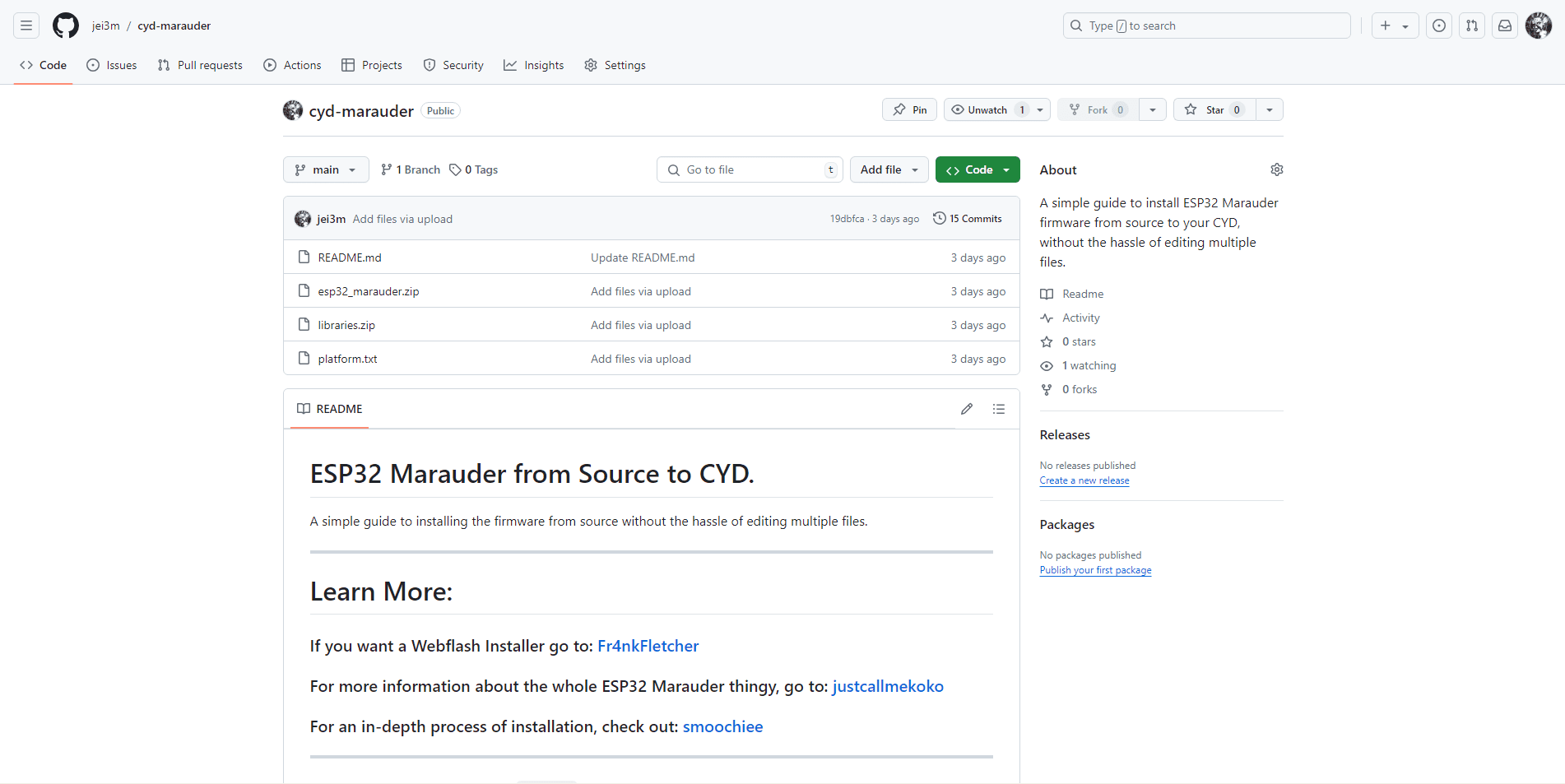
Task: Switch to the Actions tab
Action: point(292,65)
